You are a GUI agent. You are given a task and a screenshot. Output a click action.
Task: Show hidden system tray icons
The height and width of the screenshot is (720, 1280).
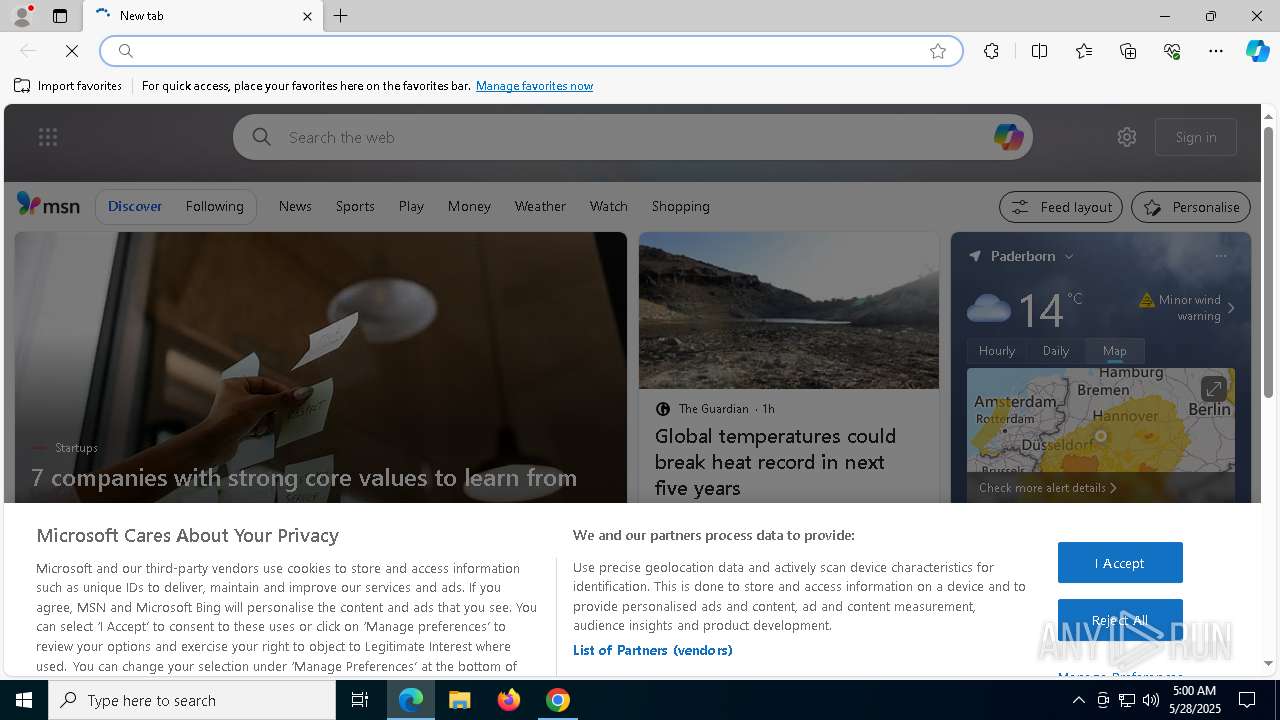tap(1078, 700)
